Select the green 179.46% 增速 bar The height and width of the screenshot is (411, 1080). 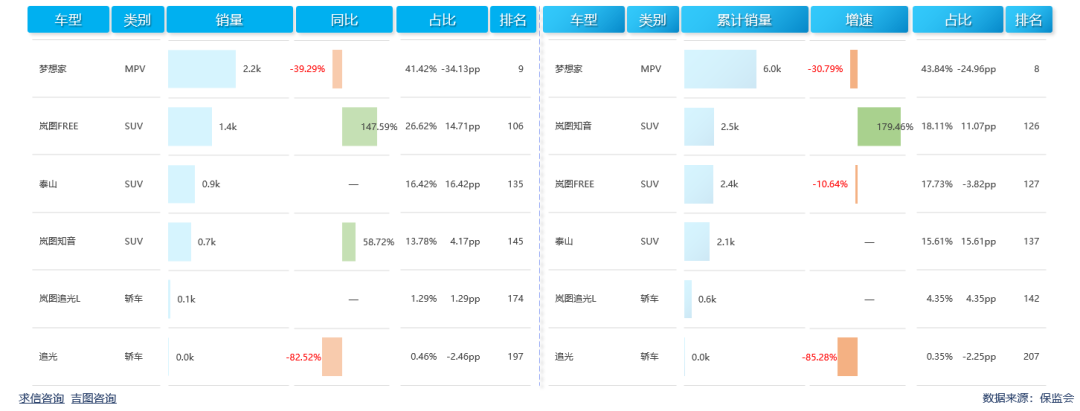pyautogui.click(x=878, y=127)
